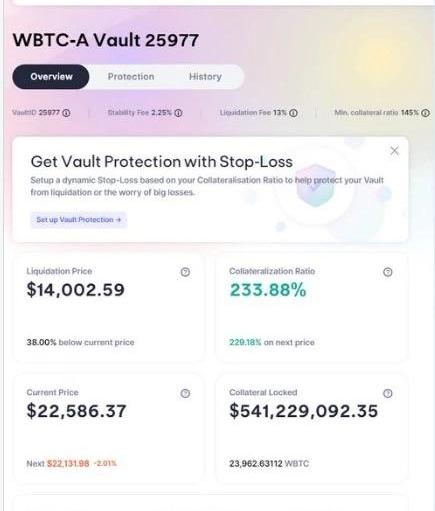The height and width of the screenshot is (511, 435).
Task: Click the WBTC-A Vault 25977 title
Action: pyautogui.click(x=106, y=40)
